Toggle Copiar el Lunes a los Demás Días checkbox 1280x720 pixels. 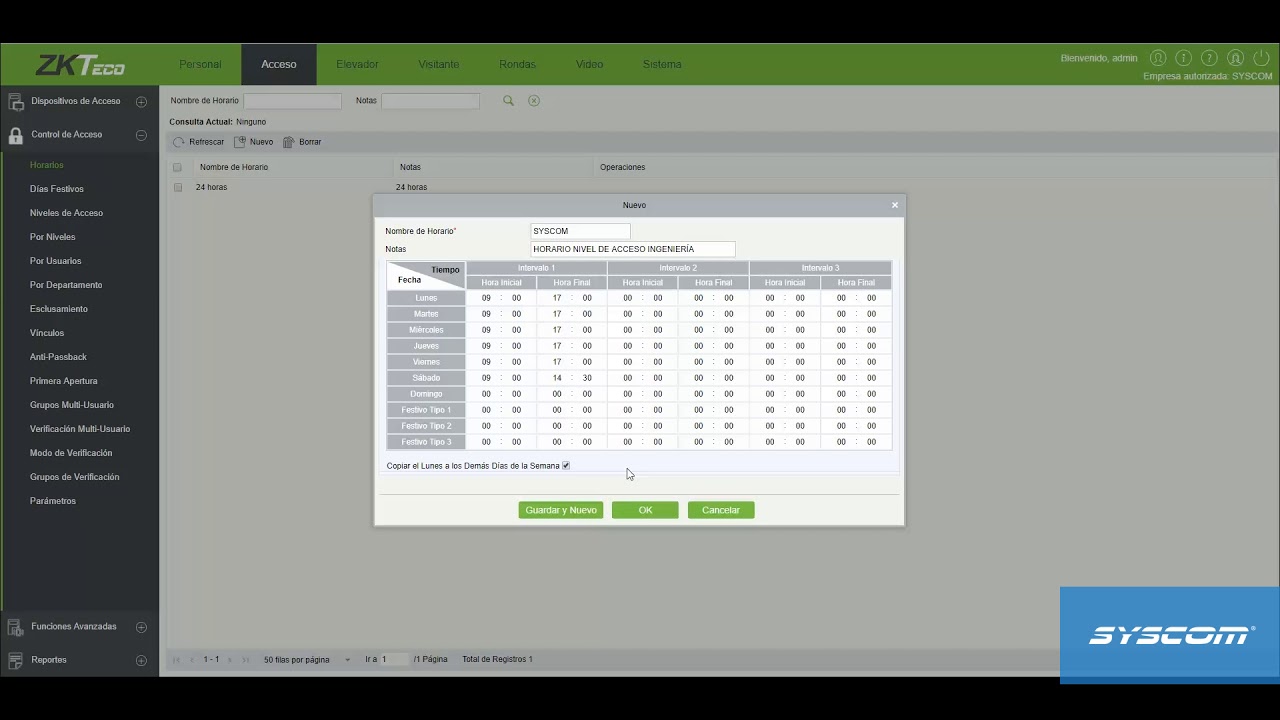click(x=566, y=466)
